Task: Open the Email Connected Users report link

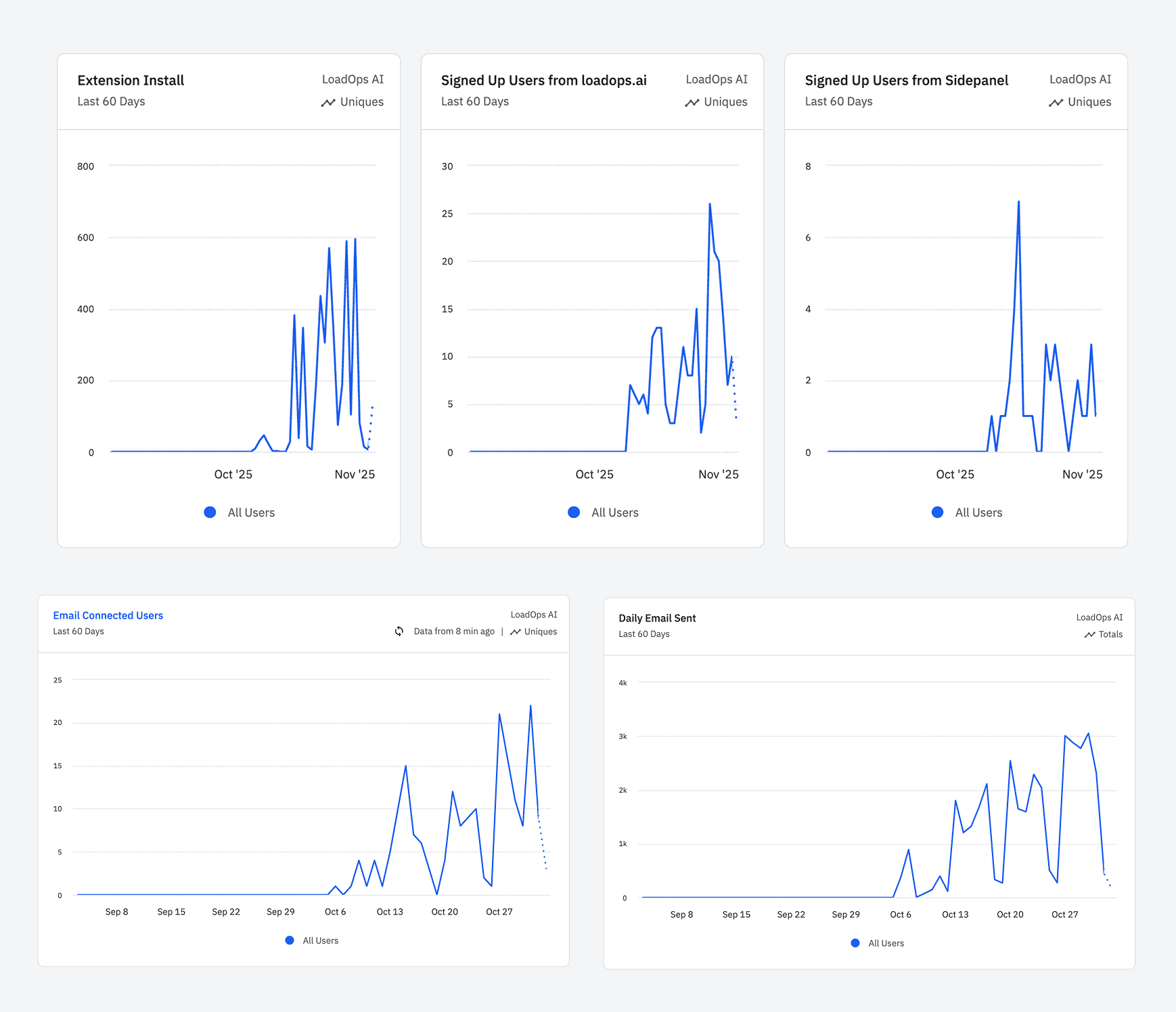Action: 108,615
